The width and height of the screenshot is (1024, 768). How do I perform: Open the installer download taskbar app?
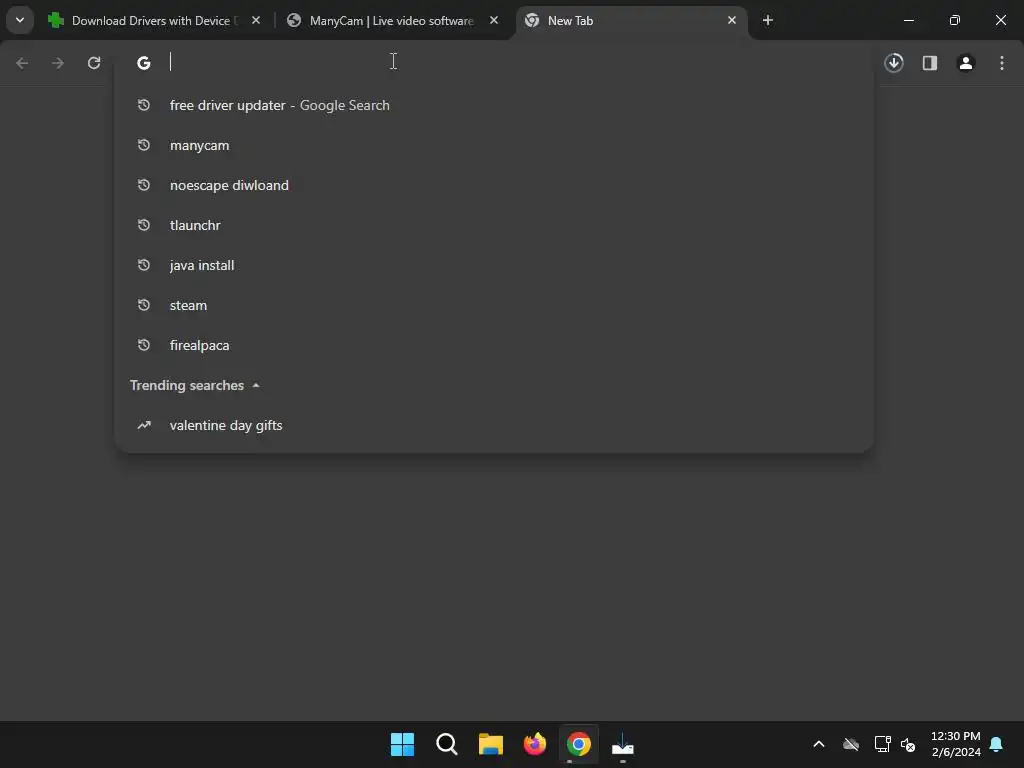[x=623, y=744]
